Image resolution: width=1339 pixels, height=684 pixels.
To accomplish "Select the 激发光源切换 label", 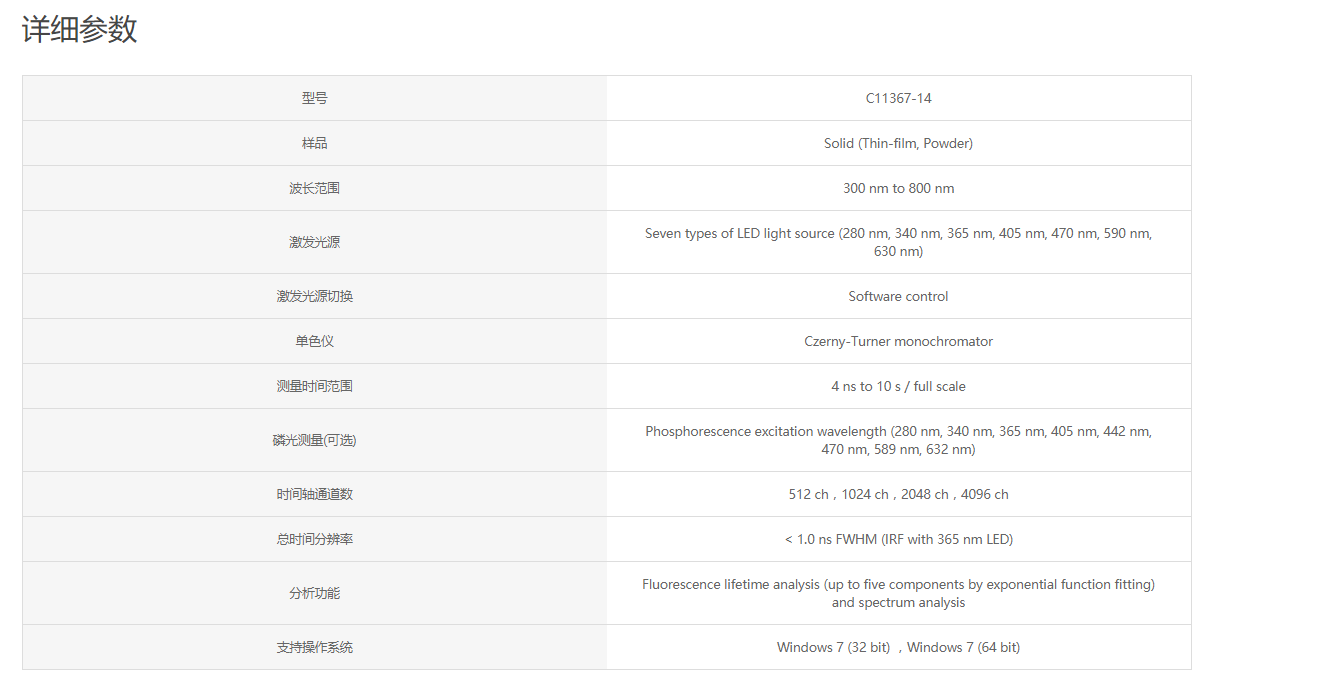I will (x=314, y=296).
